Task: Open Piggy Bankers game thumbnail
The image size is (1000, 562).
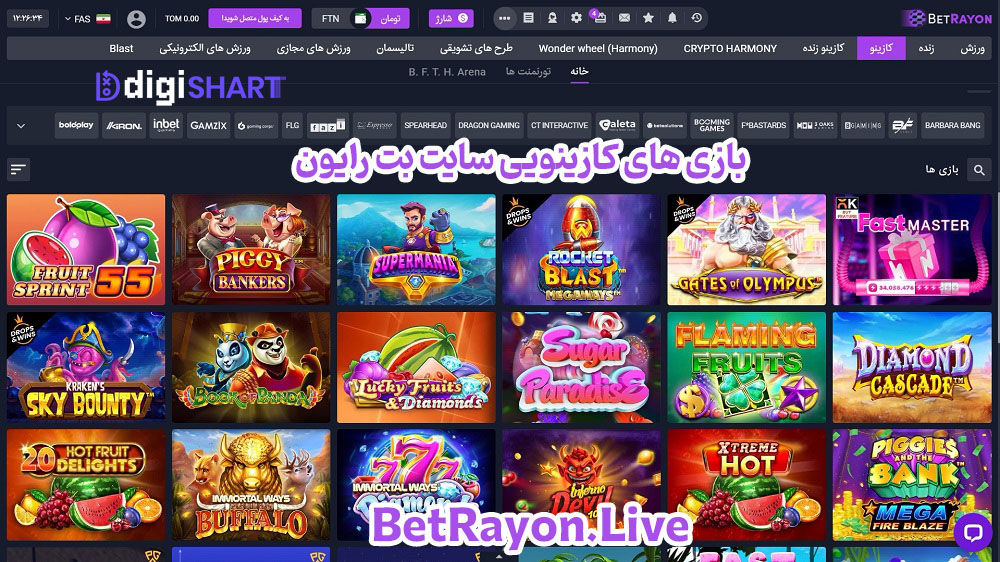Action: (x=251, y=249)
